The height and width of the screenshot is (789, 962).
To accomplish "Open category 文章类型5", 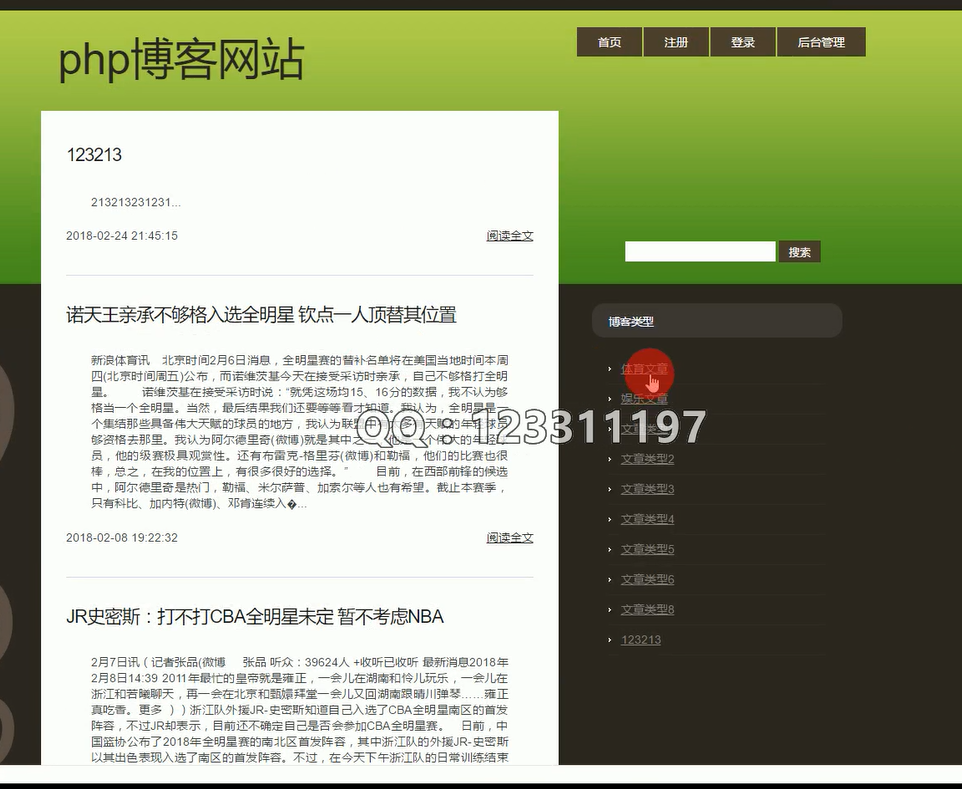I will point(647,549).
